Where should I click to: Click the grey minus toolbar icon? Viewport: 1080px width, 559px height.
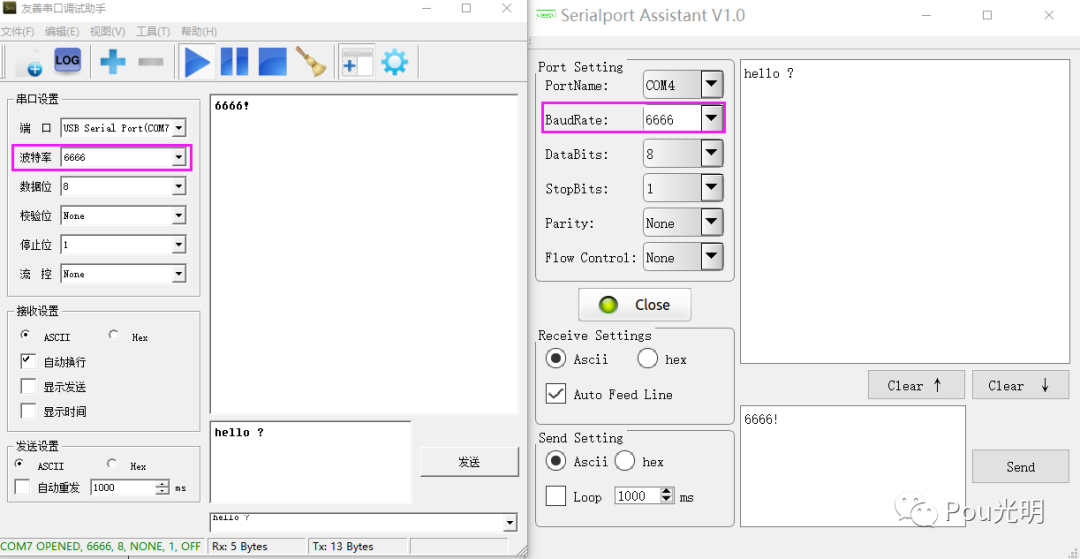click(x=150, y=62)
